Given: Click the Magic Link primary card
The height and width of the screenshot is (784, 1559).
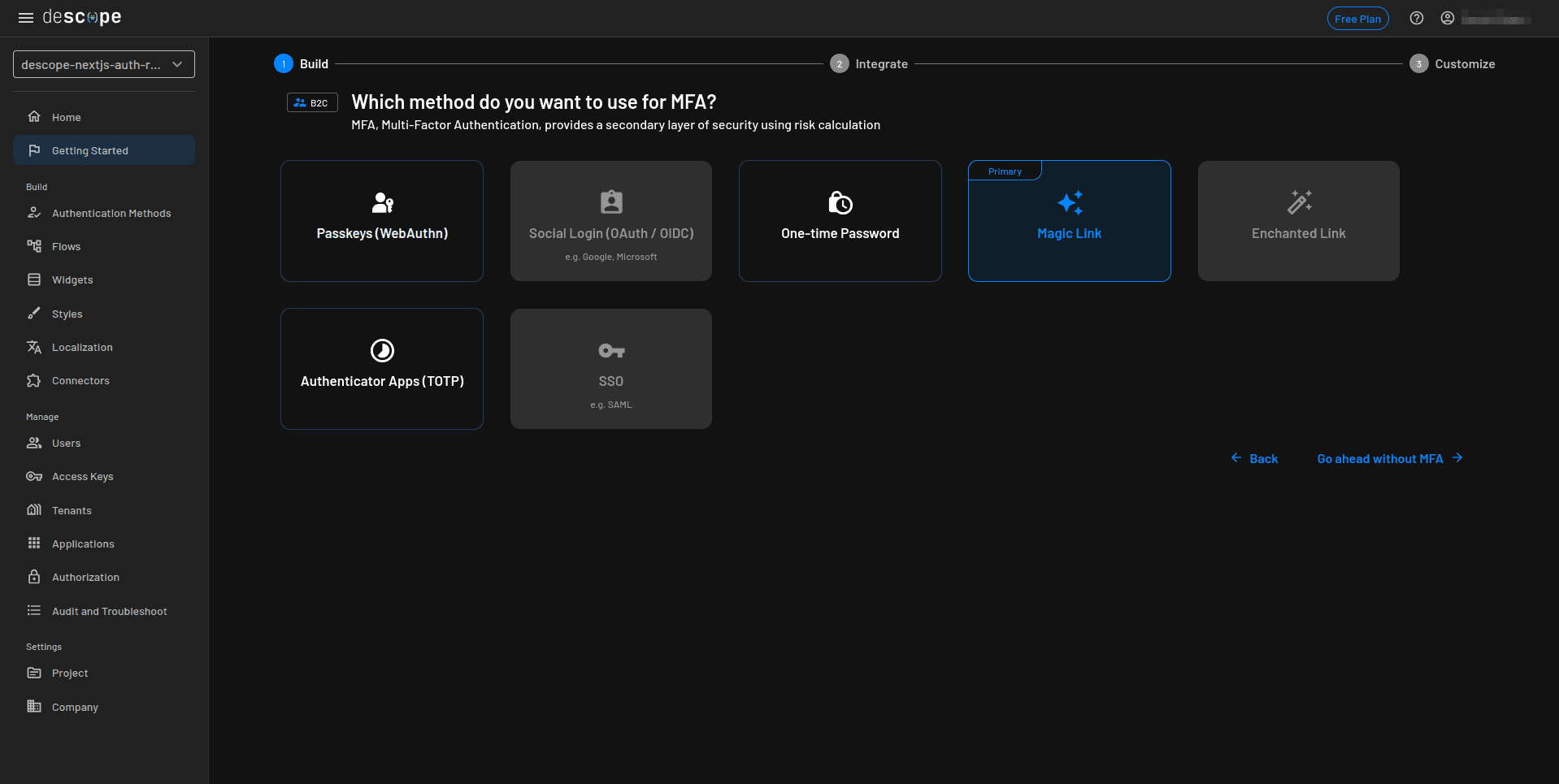Looking at the screenshot, I should [1069, 221].
